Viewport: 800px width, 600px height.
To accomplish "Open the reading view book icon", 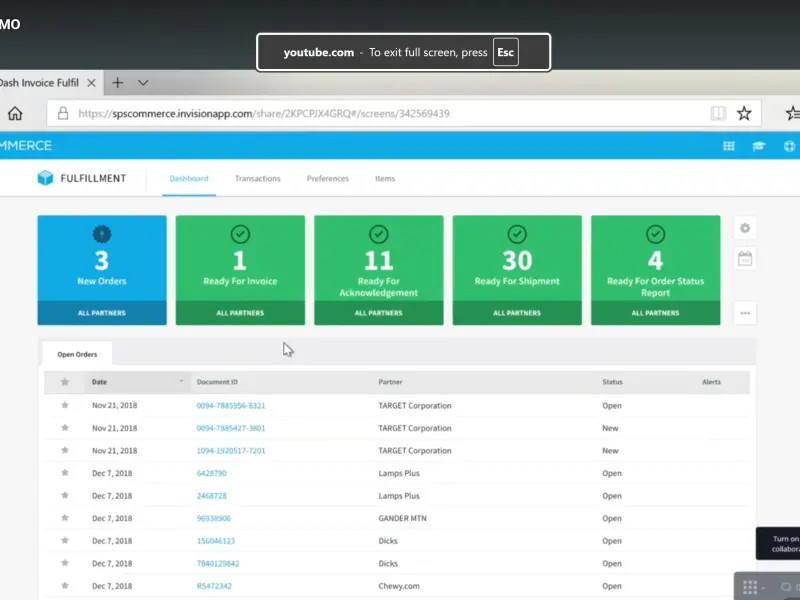I will [718, 113].
